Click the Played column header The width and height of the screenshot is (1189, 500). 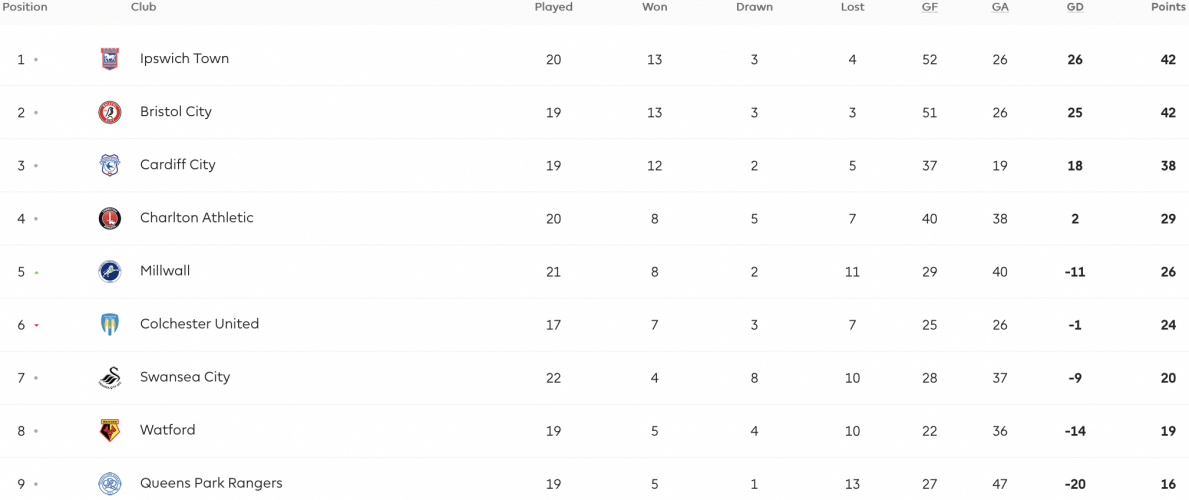click(554, 8)
